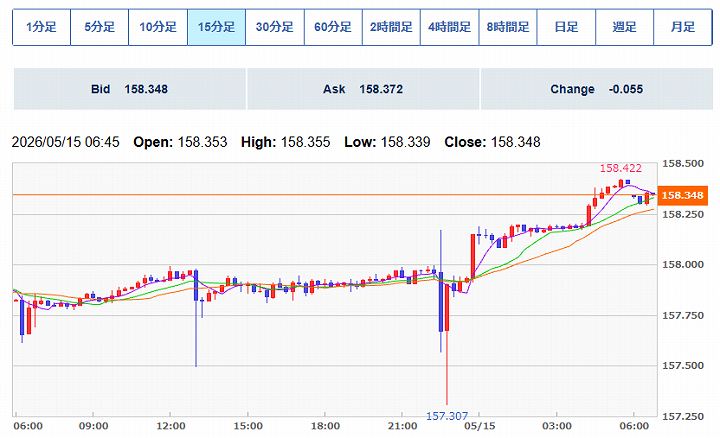720x438 pixels.
Task: Select the 5分足 chart tab
Action: tap(100, 27)
